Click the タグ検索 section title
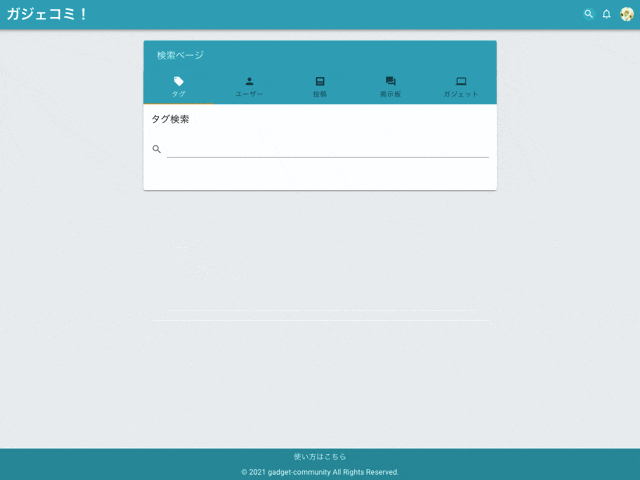This screenshot has height=480, width=640. coord(170,119)
